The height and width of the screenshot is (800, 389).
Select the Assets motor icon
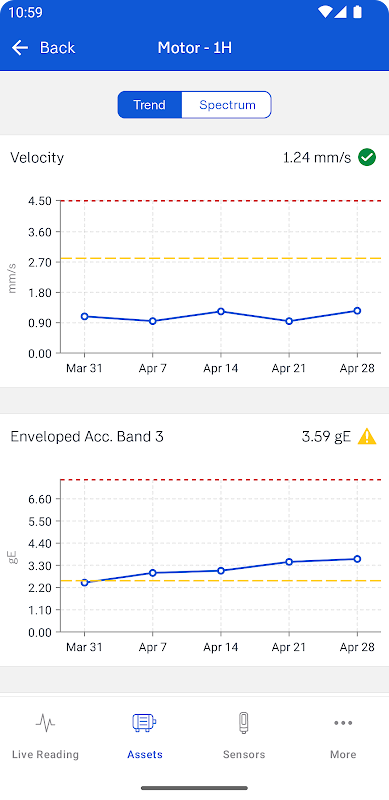coord(144,722)
